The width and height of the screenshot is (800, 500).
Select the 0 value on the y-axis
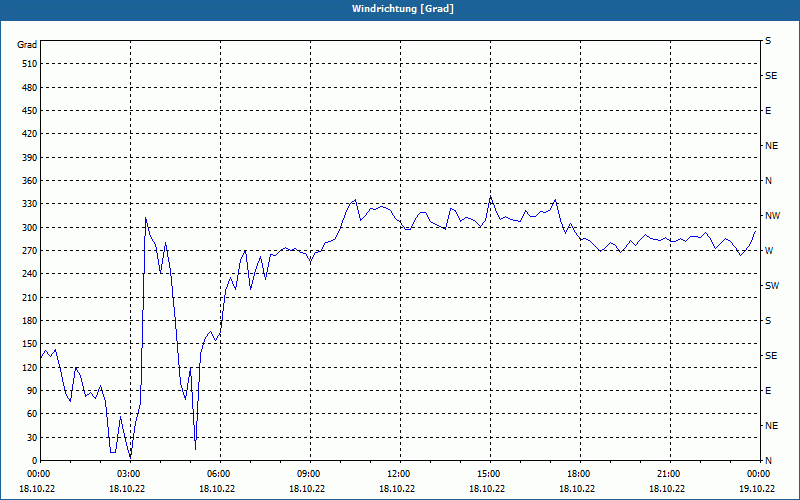pos(34,461)
